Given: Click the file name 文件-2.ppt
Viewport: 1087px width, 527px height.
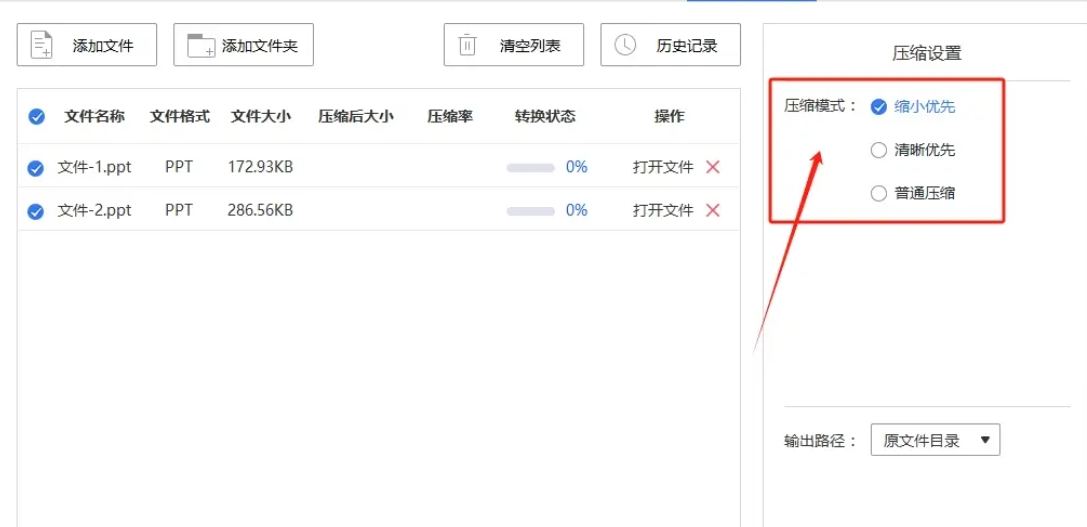Looking at the screenshot, I should pos(94,210).
